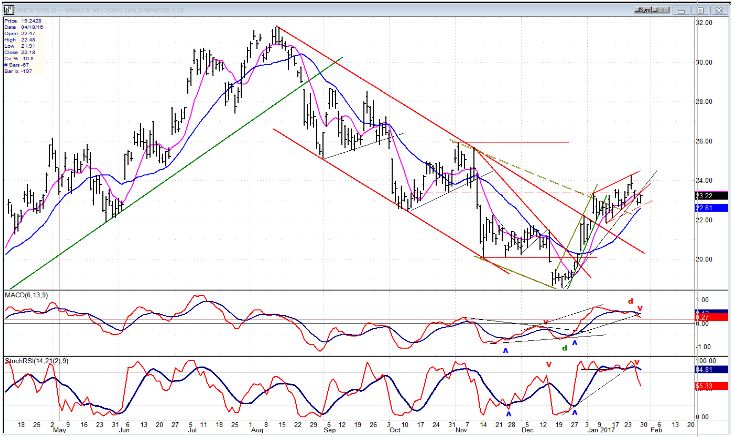Select the blue MACD value tag on right axis
This screenshot has width=734, height=437.
point(712,312)
